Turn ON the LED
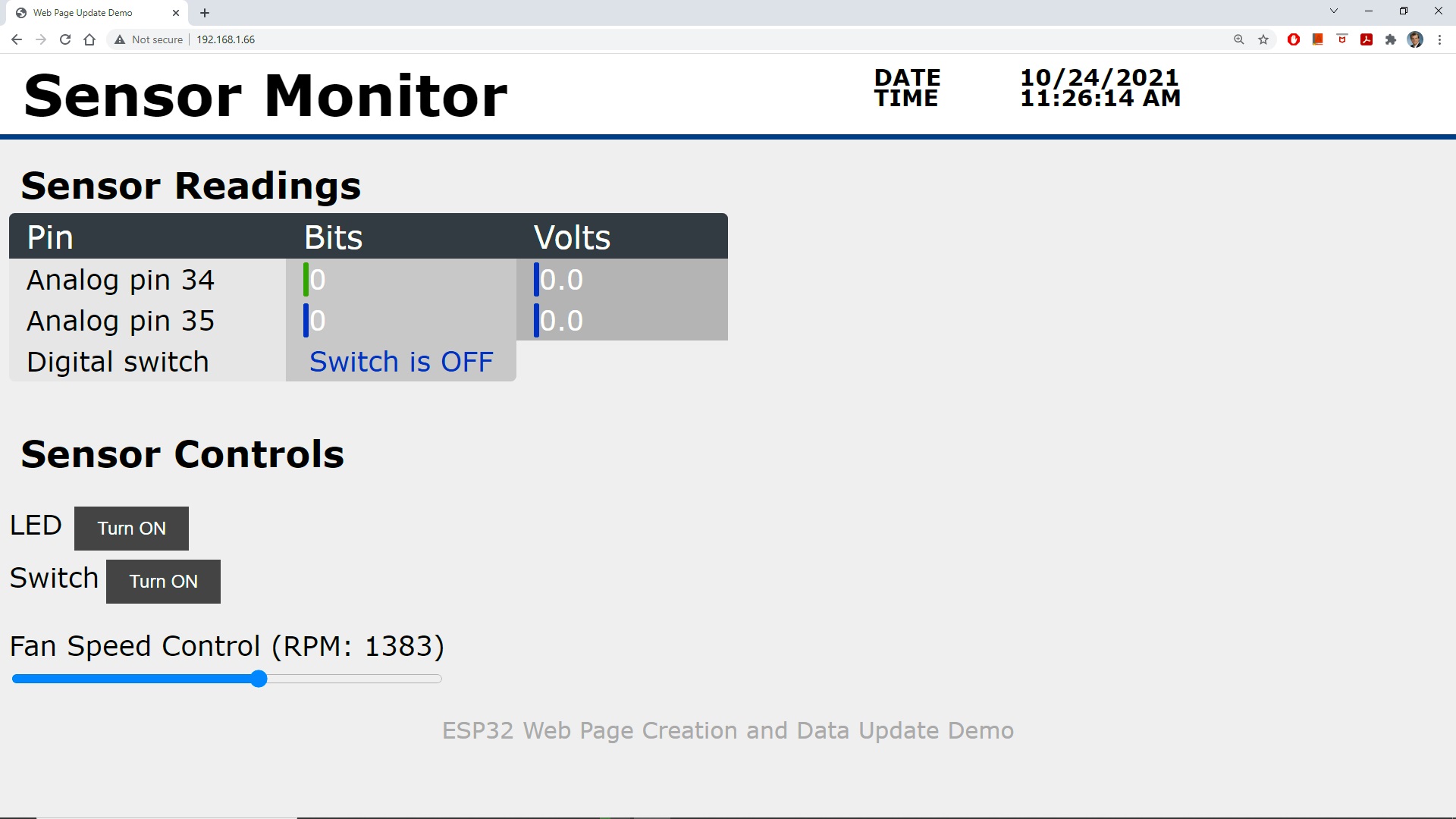 click(131, 529)
